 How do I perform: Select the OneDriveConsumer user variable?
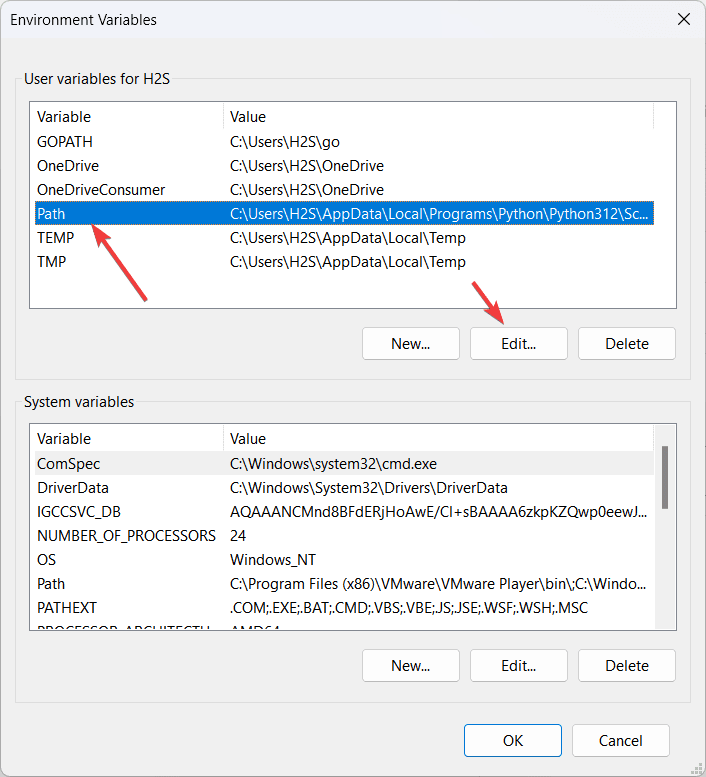(344, 190)
